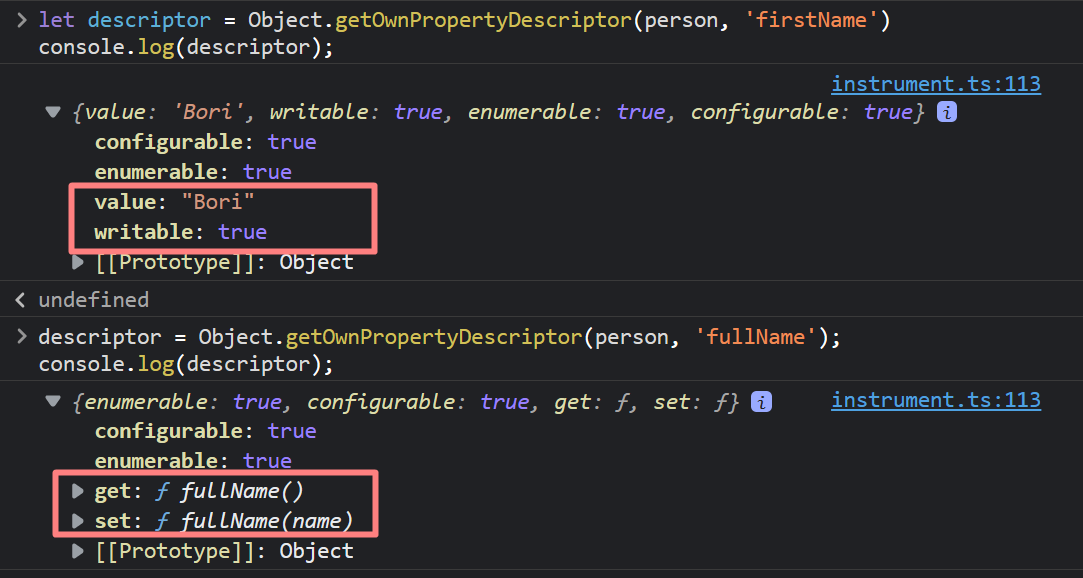
Task: Collapse the fullName descriptor object
Action: pos(53,401)
